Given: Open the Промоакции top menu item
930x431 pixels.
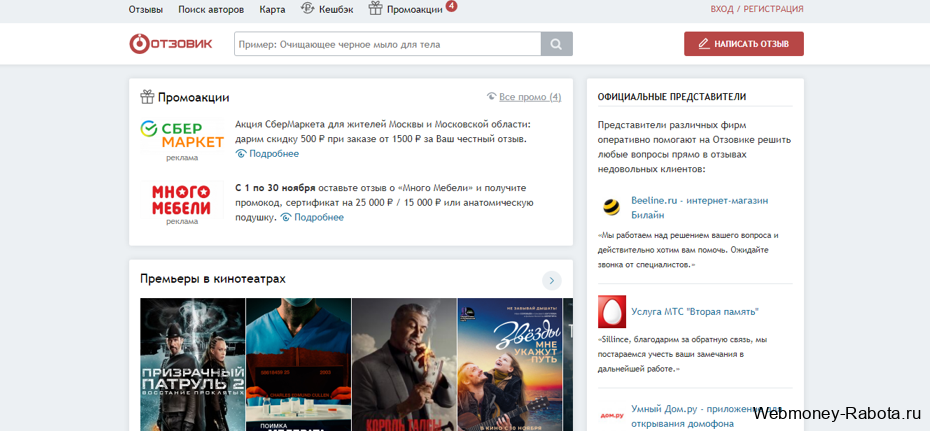Looking at the screenshot, I should 415,9.
